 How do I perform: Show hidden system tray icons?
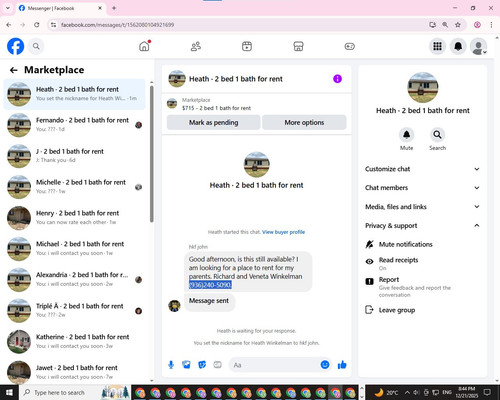tap(407, 392)
